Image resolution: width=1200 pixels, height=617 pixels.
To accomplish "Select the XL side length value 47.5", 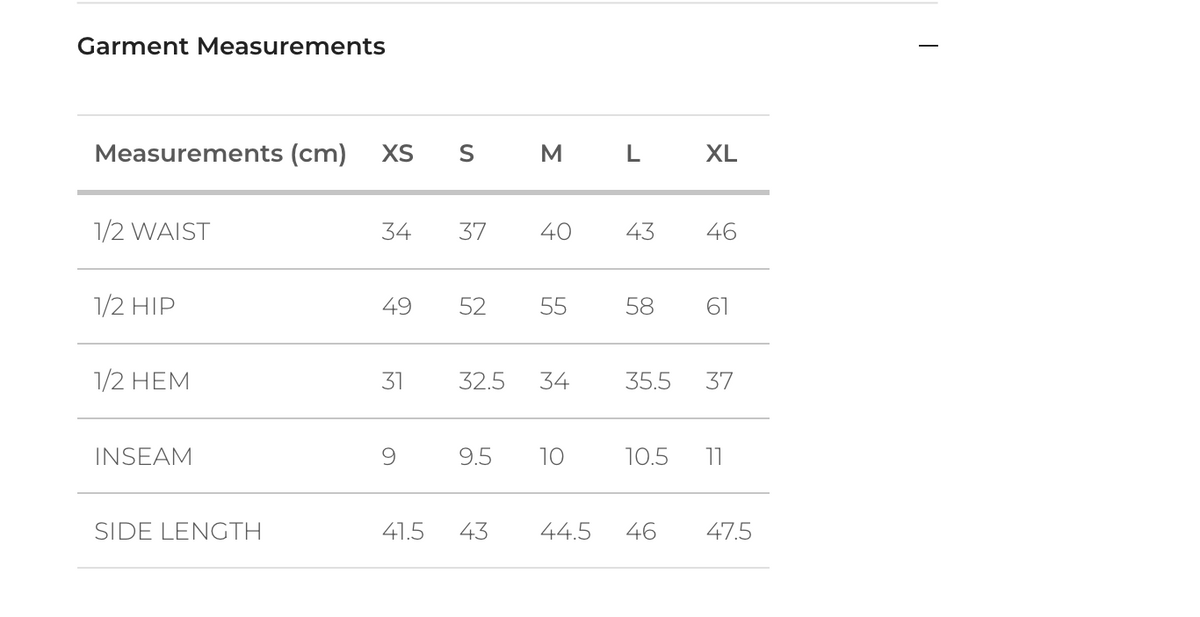I will pyautogui.click(x=729, y=532).
